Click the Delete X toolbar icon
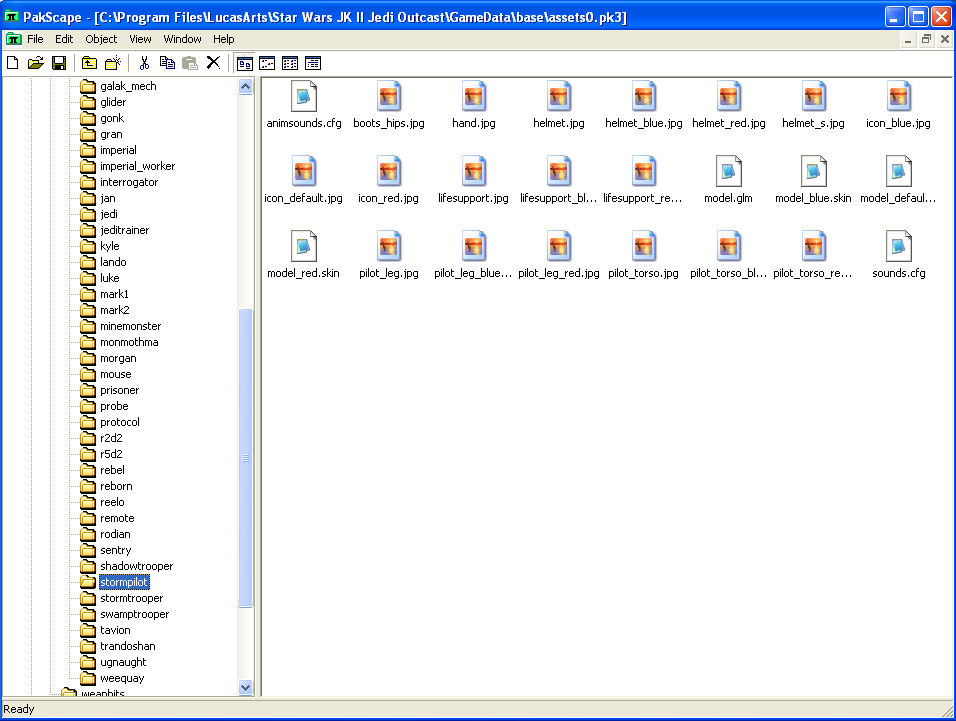The image size is (956, 721). click(x=213, y=63)
